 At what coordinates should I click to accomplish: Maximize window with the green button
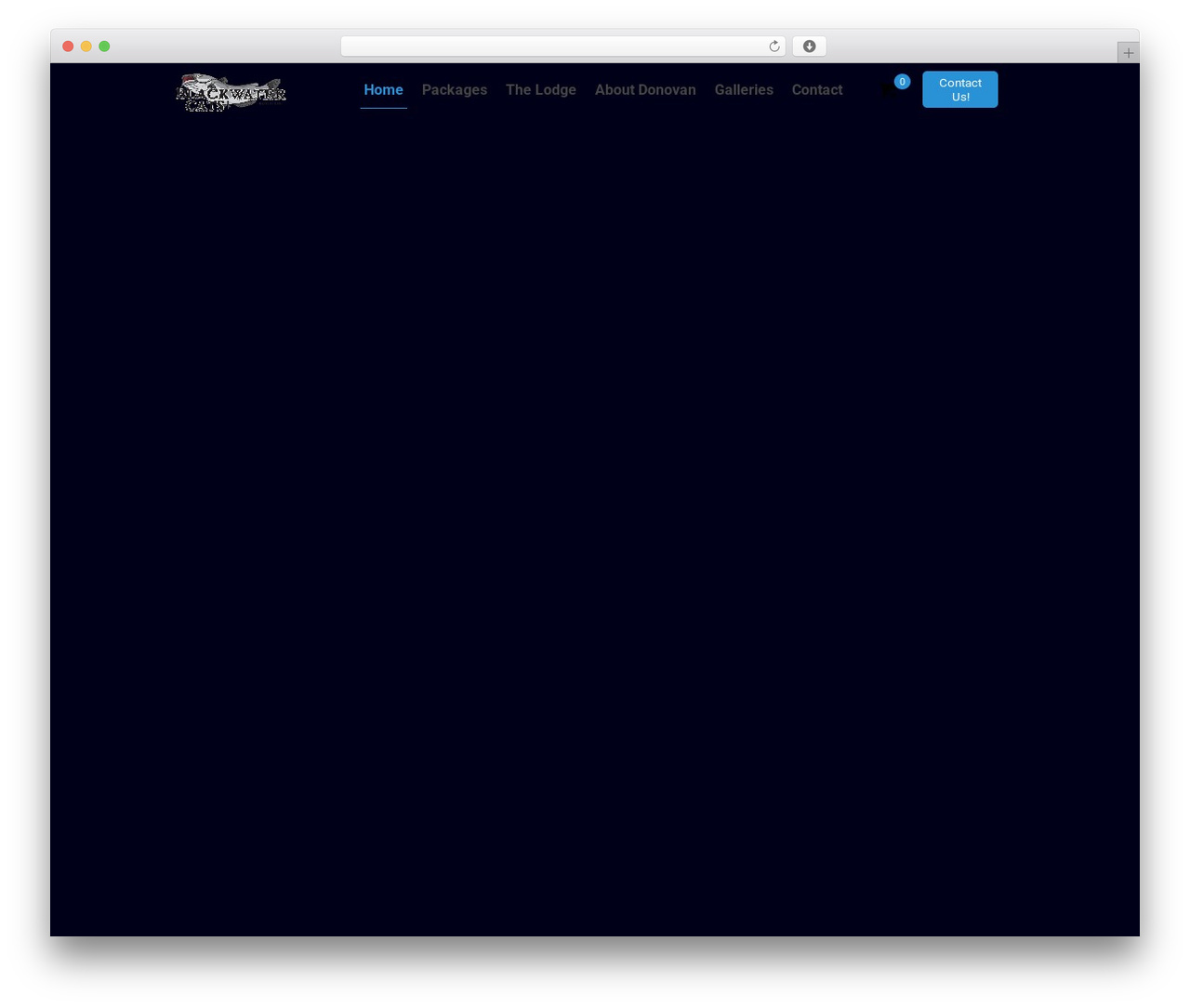pos(104,46)
